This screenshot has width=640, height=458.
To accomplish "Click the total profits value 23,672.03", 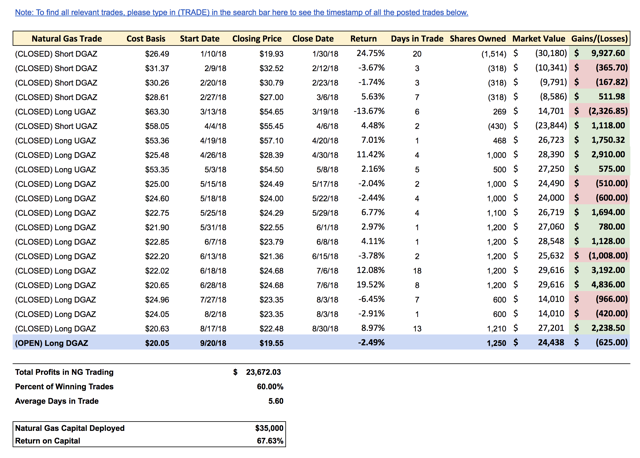I will click(x=263, y=372).
